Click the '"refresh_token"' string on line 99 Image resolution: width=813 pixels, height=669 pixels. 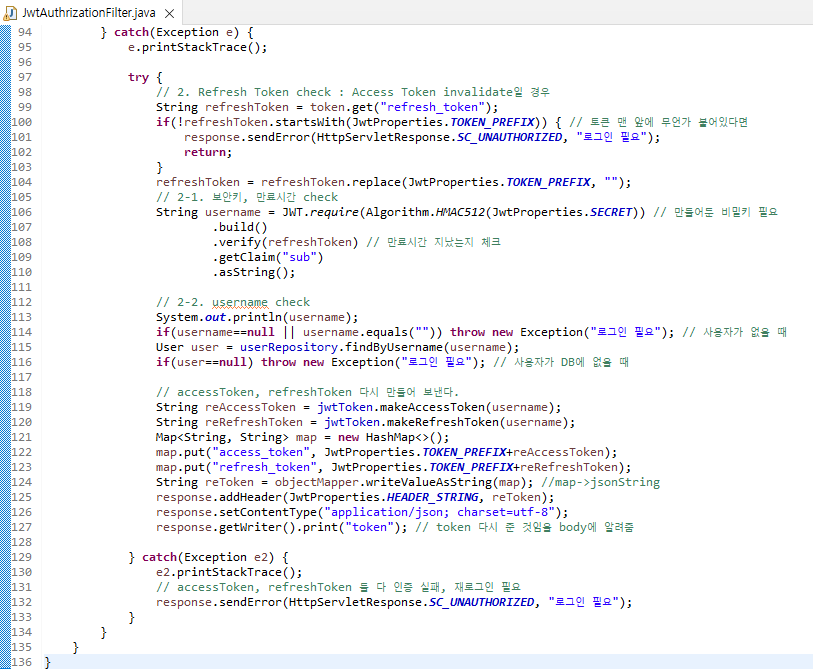coord(433,107)
